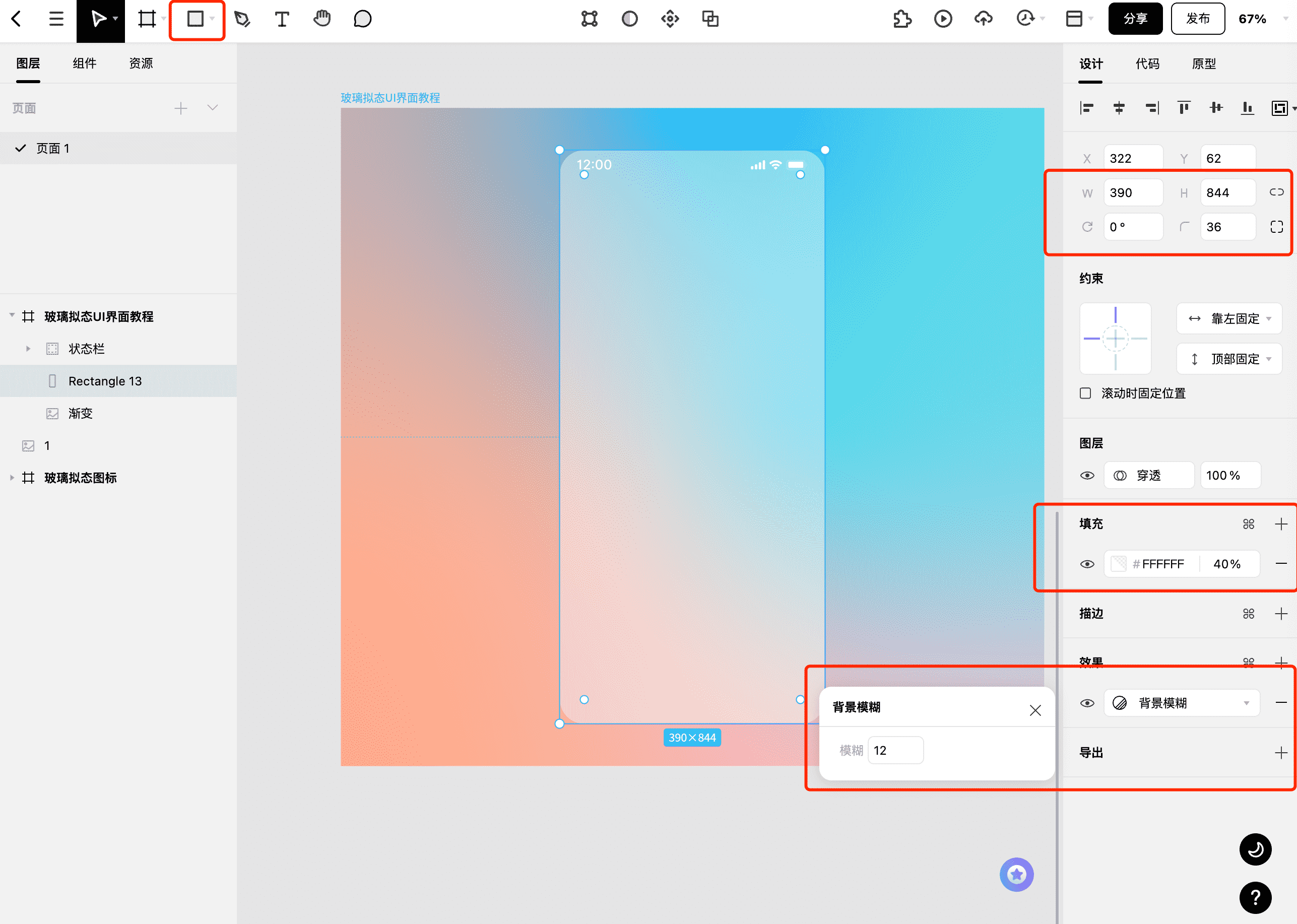
Task: Open the version history clock icon
Action: pyautogui.click(x=1025, y=19)
